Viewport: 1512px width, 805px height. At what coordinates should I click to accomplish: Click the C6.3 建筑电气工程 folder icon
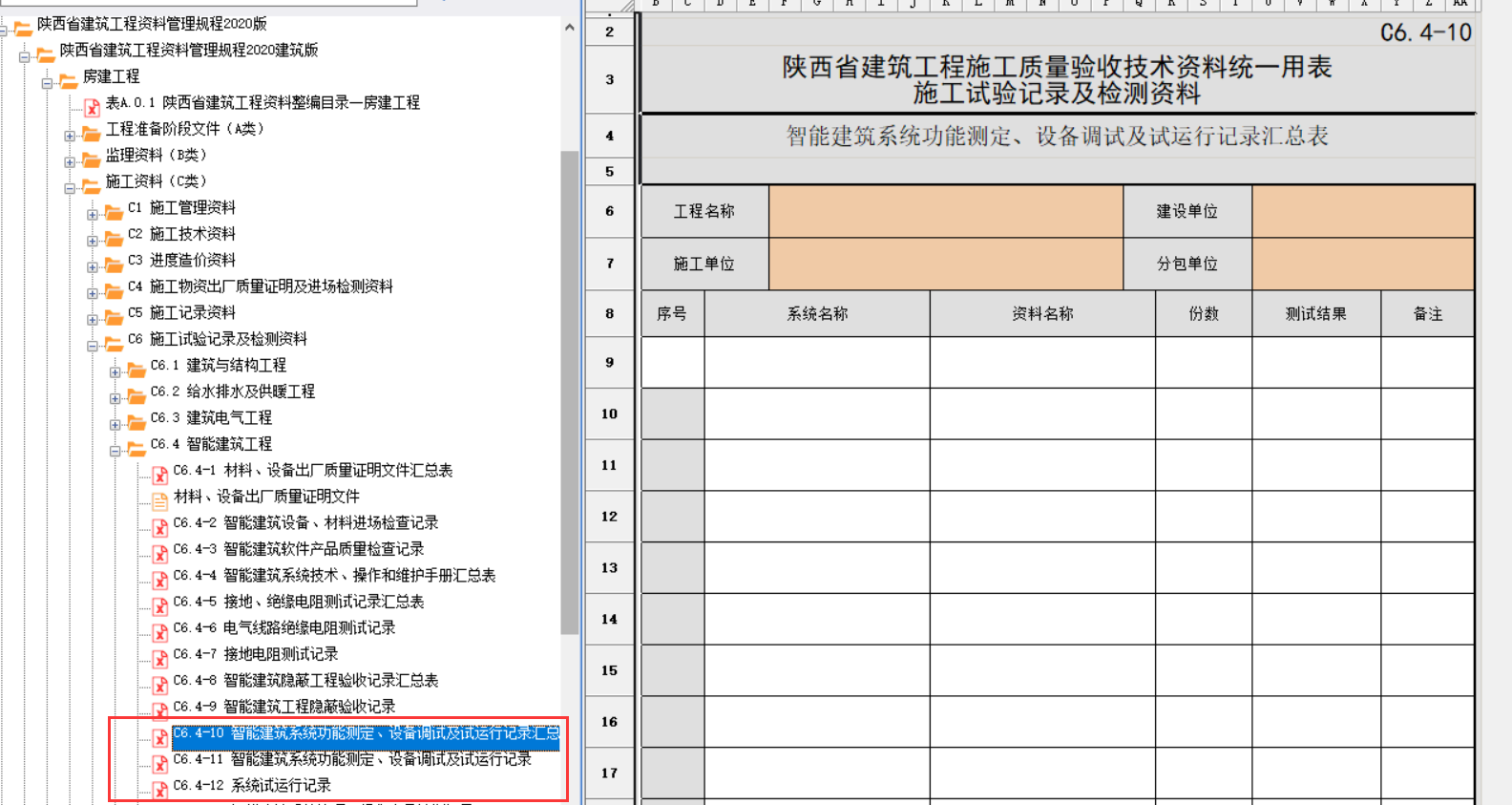(x=137, y=421)
